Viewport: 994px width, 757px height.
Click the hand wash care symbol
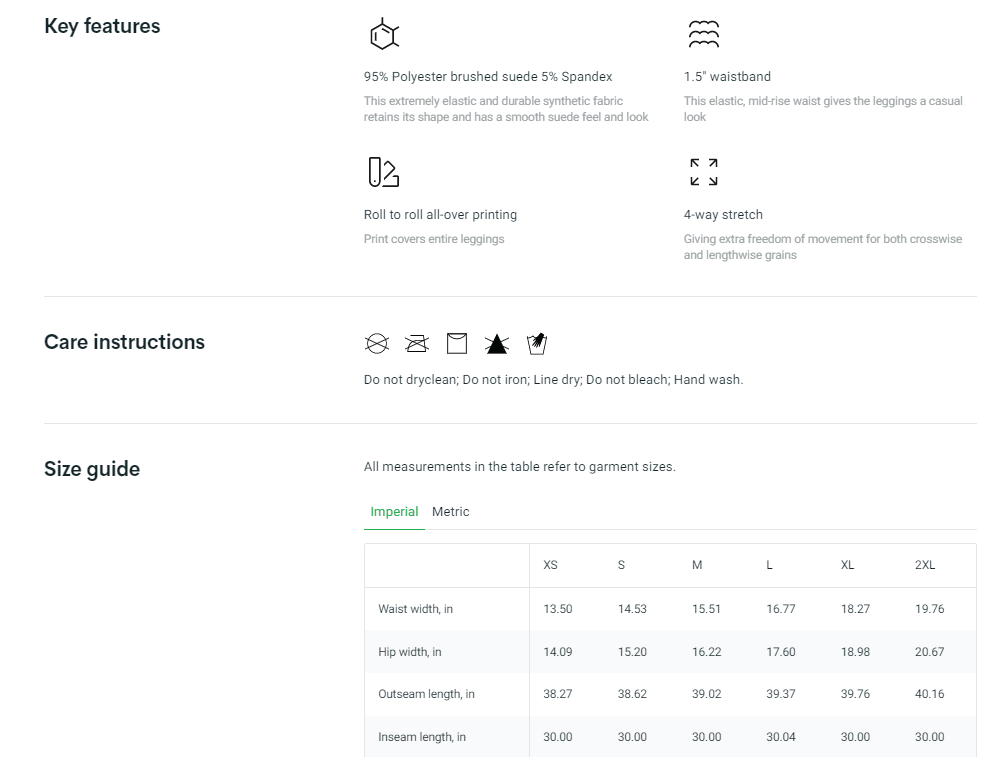click(x=536, y=344)
